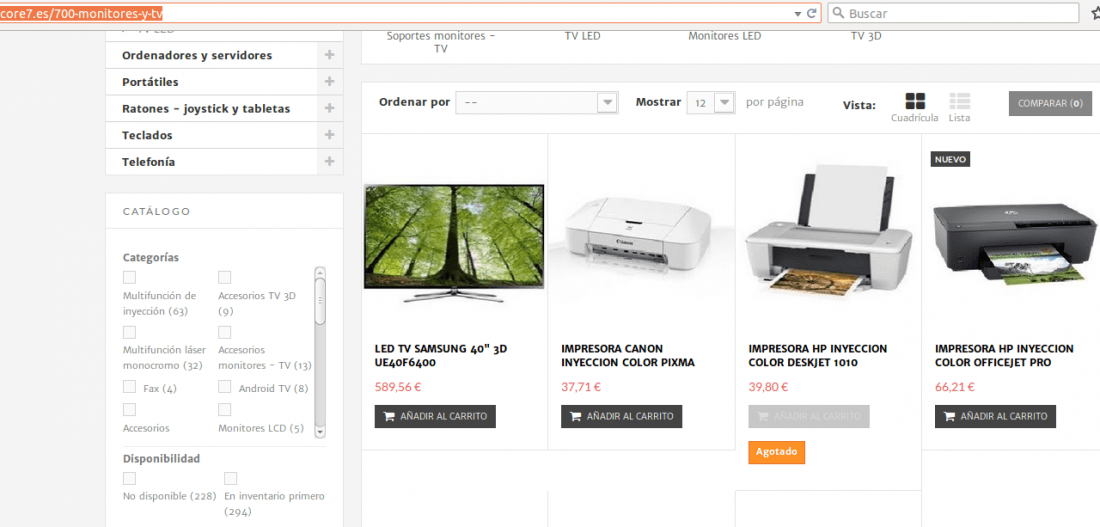Image resolution: width=1100 pixels, height=527 pixels.
Task: Click the 39,80 € price
Action: (768, 387)
